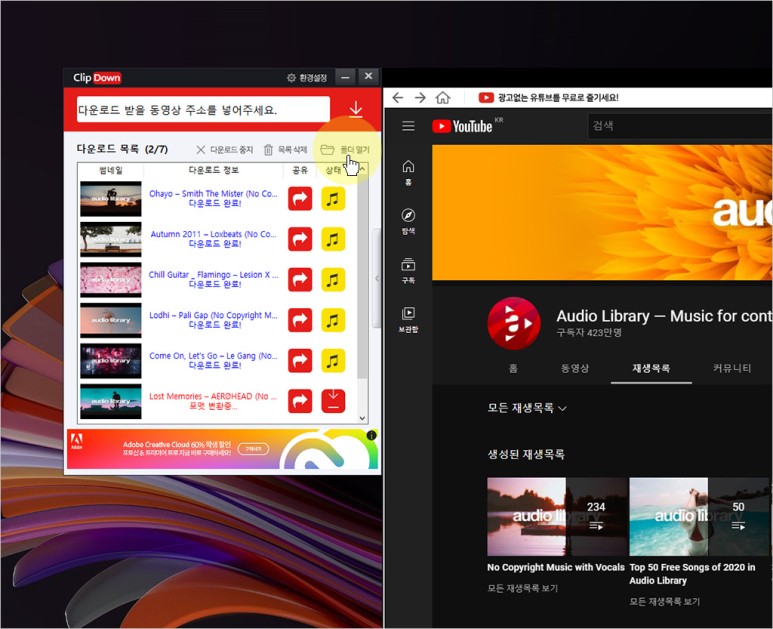Image resolution: width=773 pixels, height=629 pixels.
Task: Click the 다운로드 정보 column header
Action: click(213, 170)
